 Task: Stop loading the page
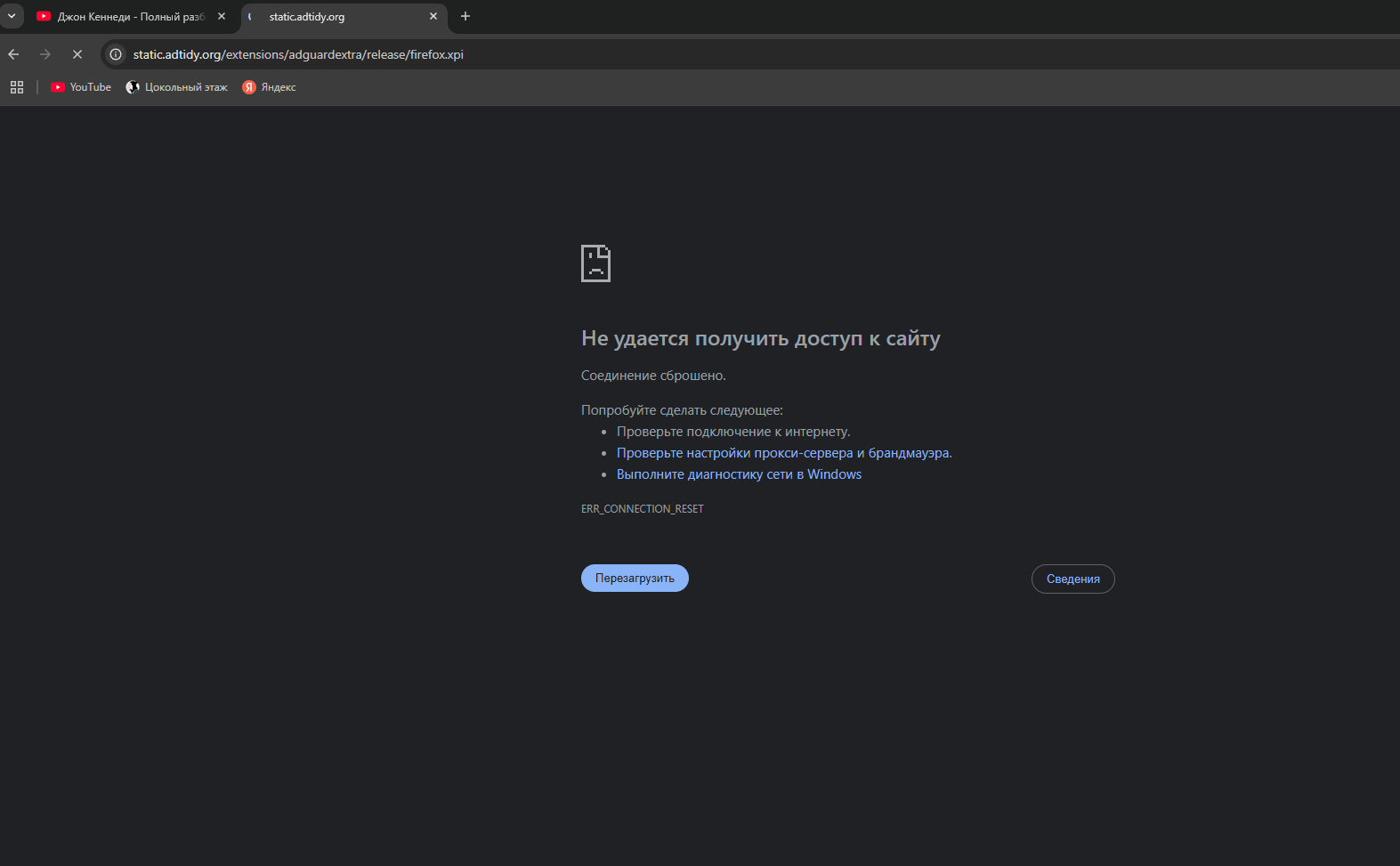pyautogui.click(x=77, y=54)
